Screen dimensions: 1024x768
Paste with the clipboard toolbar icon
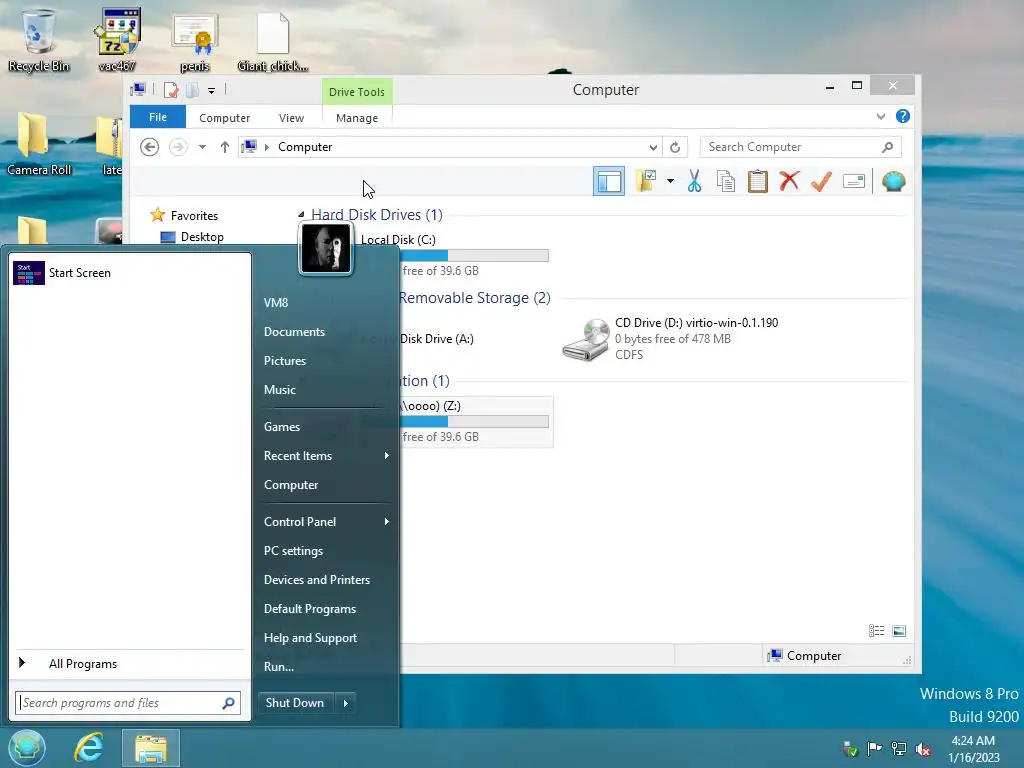point(758,181)
